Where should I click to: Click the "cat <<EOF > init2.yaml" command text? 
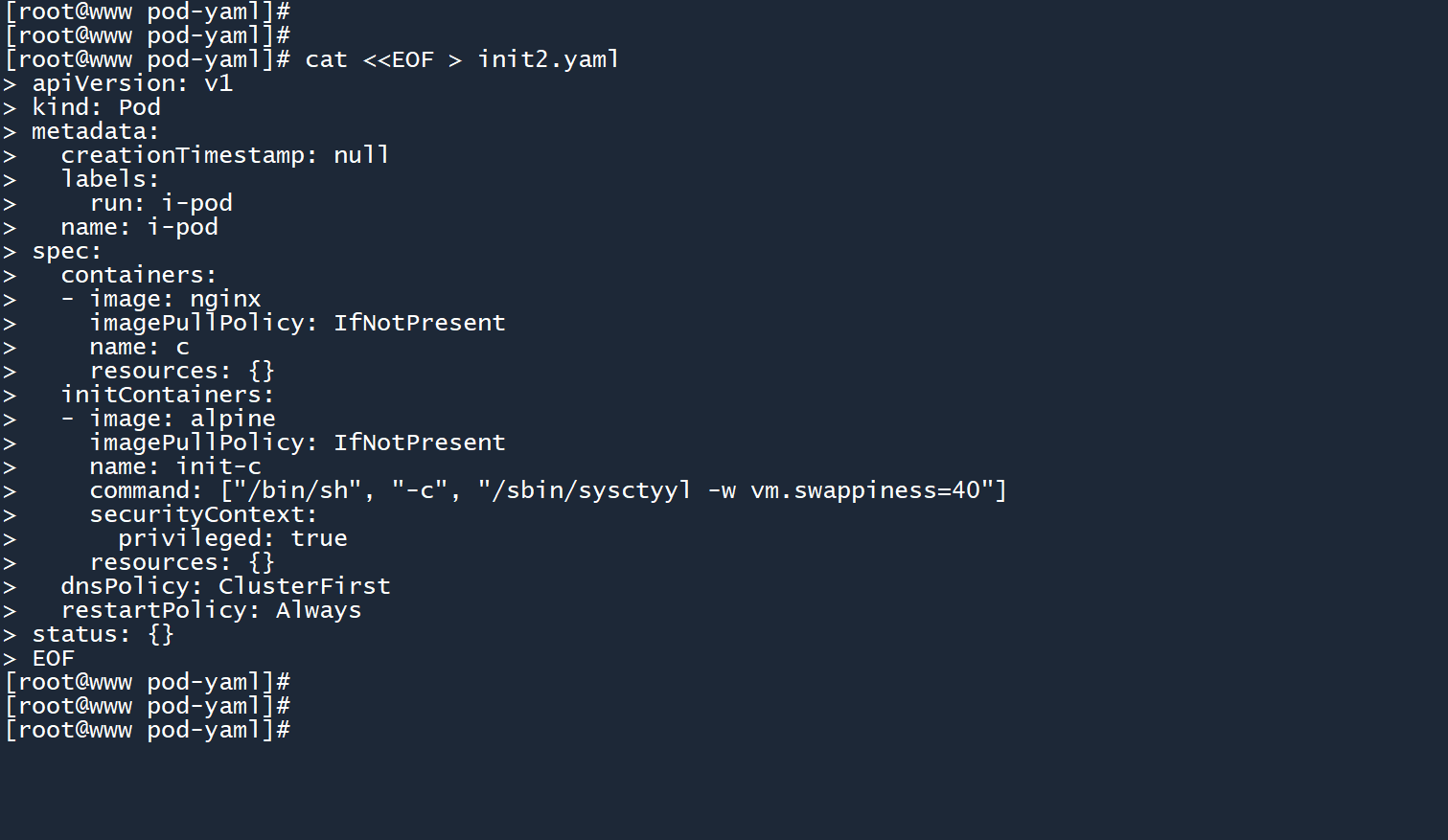462,59
